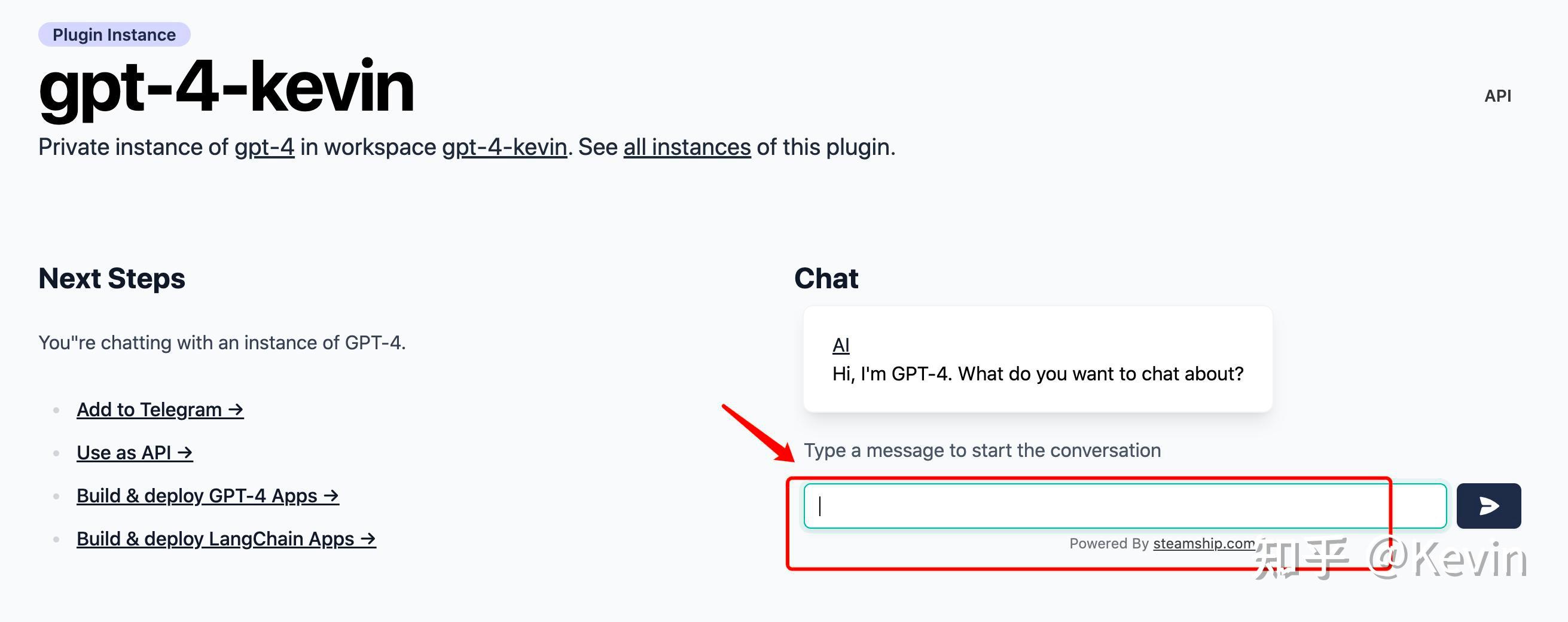Click the Add to Telegram link
This screenshot has width=1568, height=622.
point(160,410)
